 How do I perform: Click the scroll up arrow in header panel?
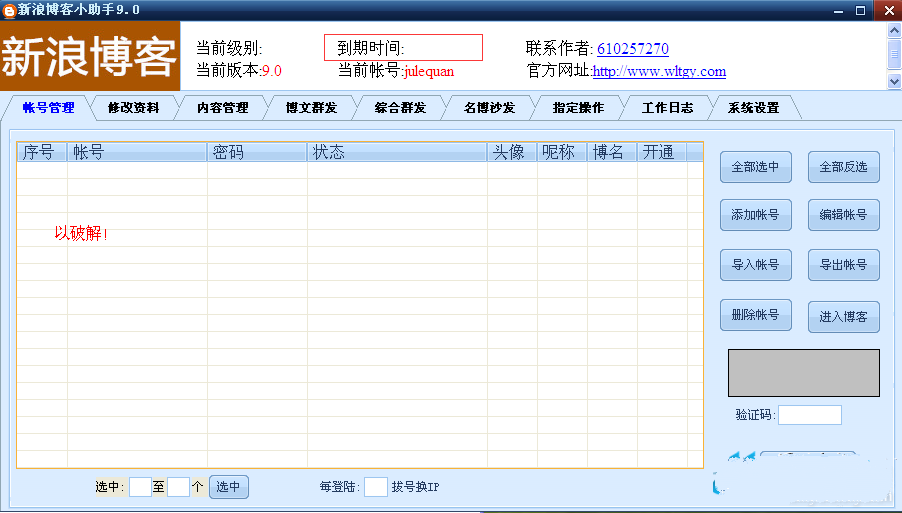[894, 30]
